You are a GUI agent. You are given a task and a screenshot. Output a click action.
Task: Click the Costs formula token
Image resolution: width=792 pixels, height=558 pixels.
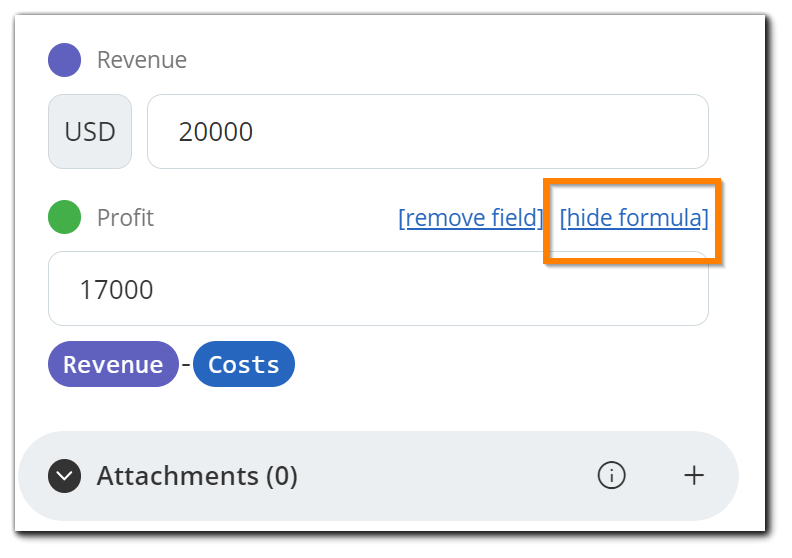(244, 364)
